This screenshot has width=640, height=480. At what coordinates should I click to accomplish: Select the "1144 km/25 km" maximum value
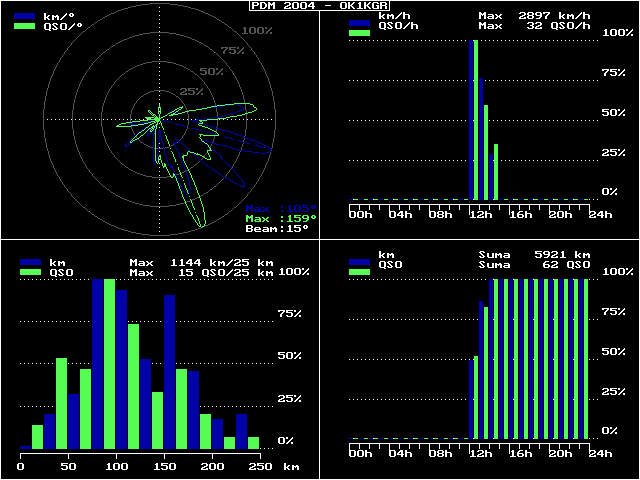click(222, 262)
